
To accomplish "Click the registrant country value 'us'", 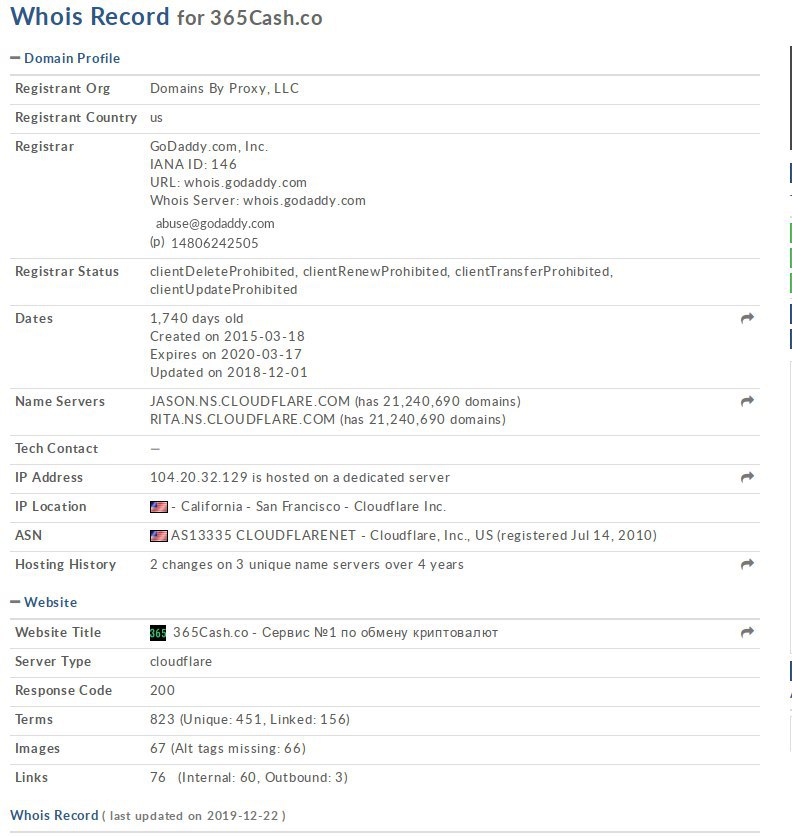I will point(156,117).
